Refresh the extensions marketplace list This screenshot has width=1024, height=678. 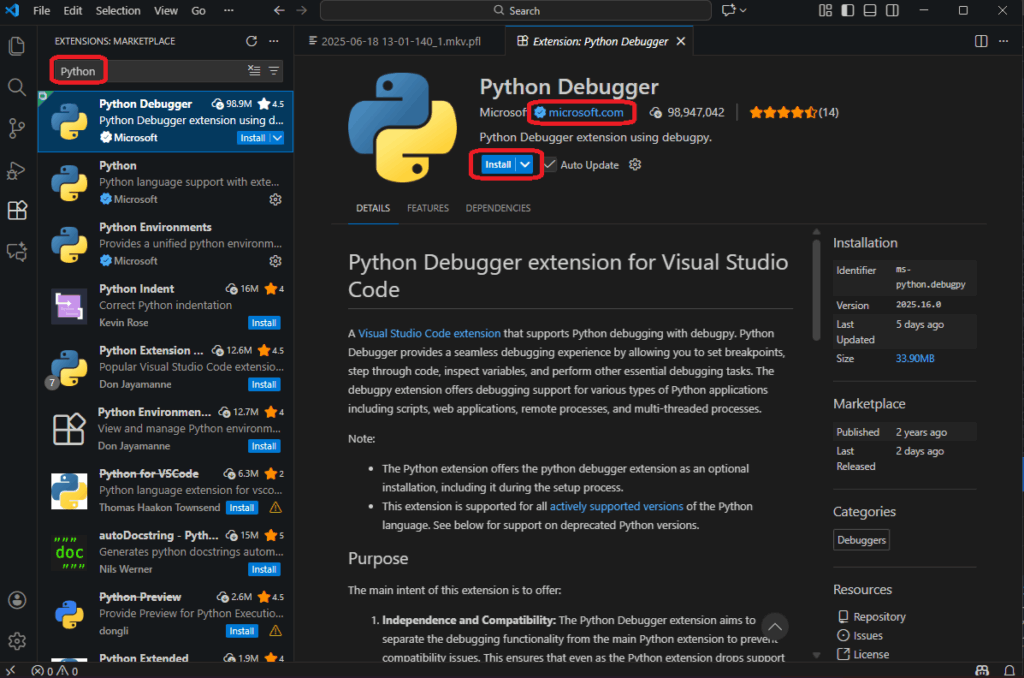tap(252, 41)
